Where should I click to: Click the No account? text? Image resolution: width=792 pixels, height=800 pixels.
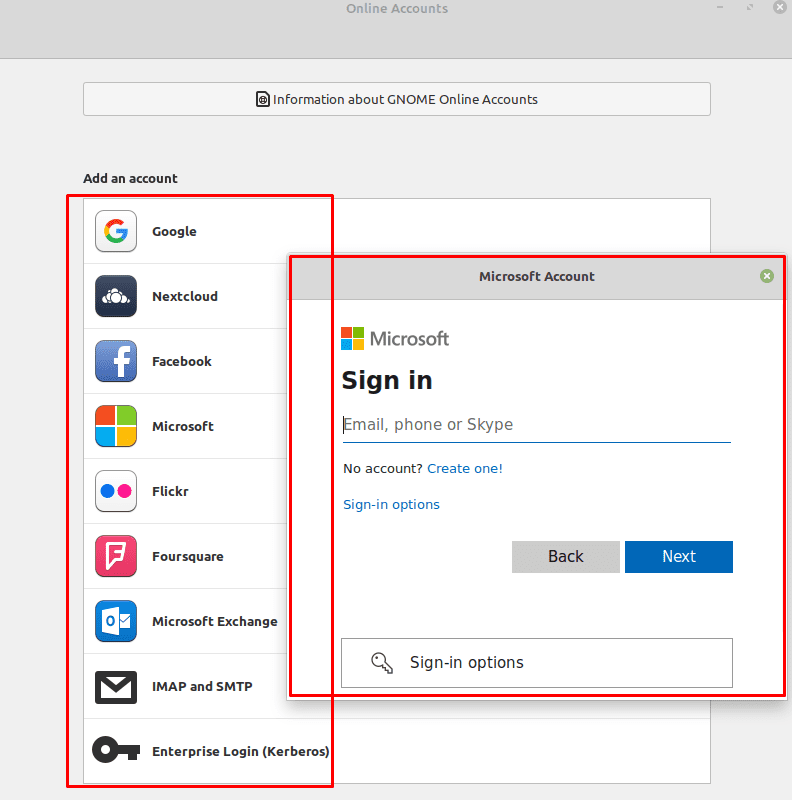point(383,468)
